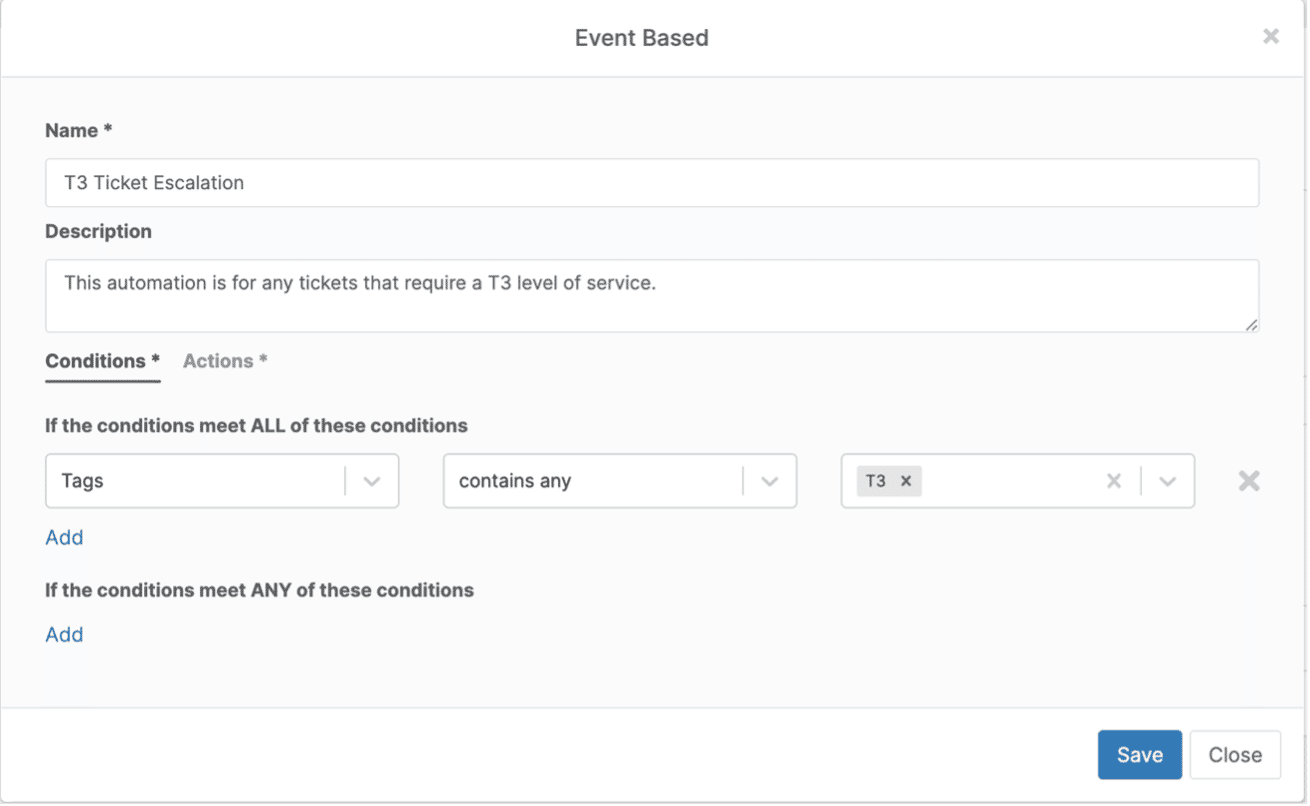The width and height of the screenshot is (1310, 806).
Task: Add a condition under ALL conditions
Action: (x=64, y=538)
